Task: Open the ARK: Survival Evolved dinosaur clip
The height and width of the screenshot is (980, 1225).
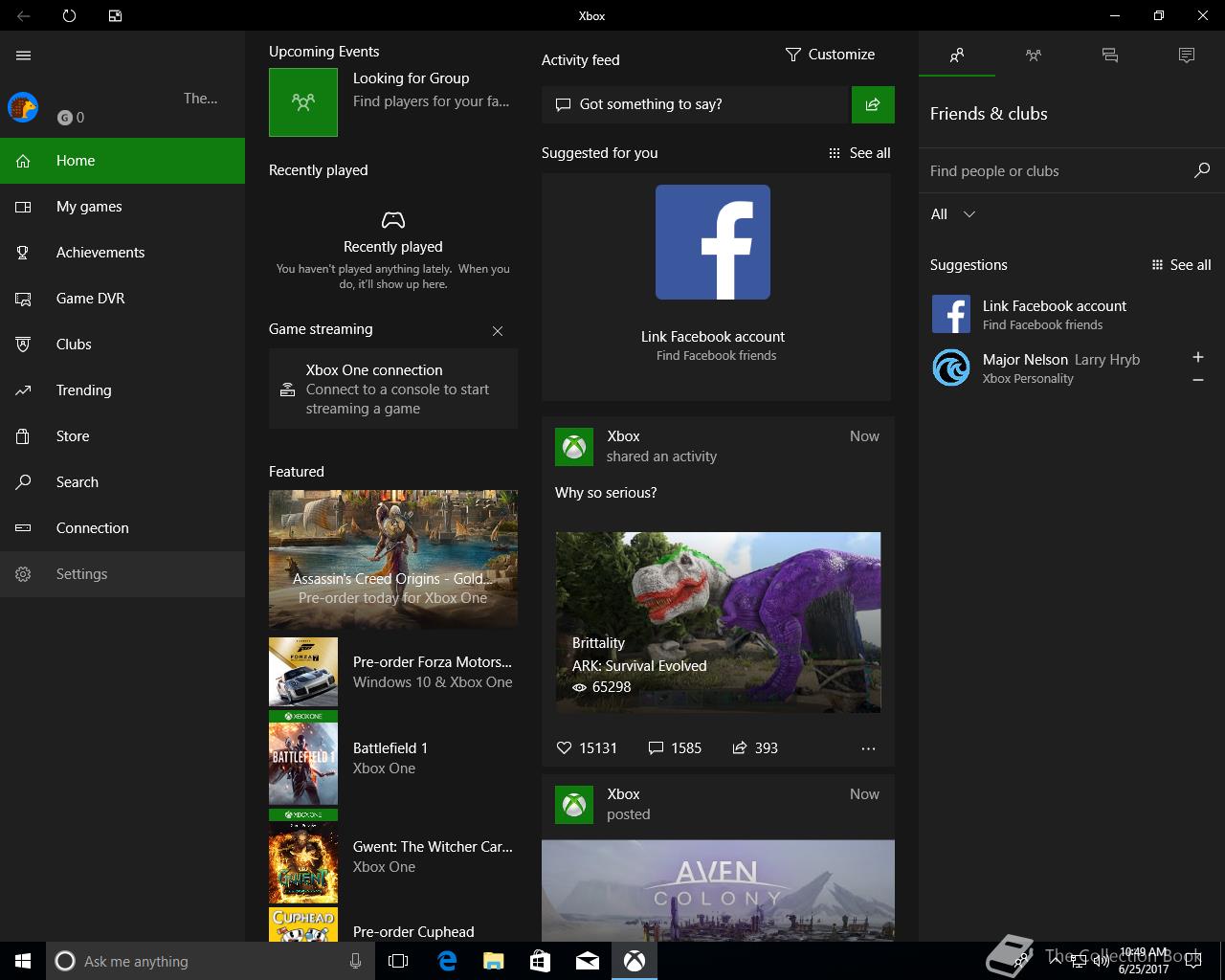Action: click(718, 622)
